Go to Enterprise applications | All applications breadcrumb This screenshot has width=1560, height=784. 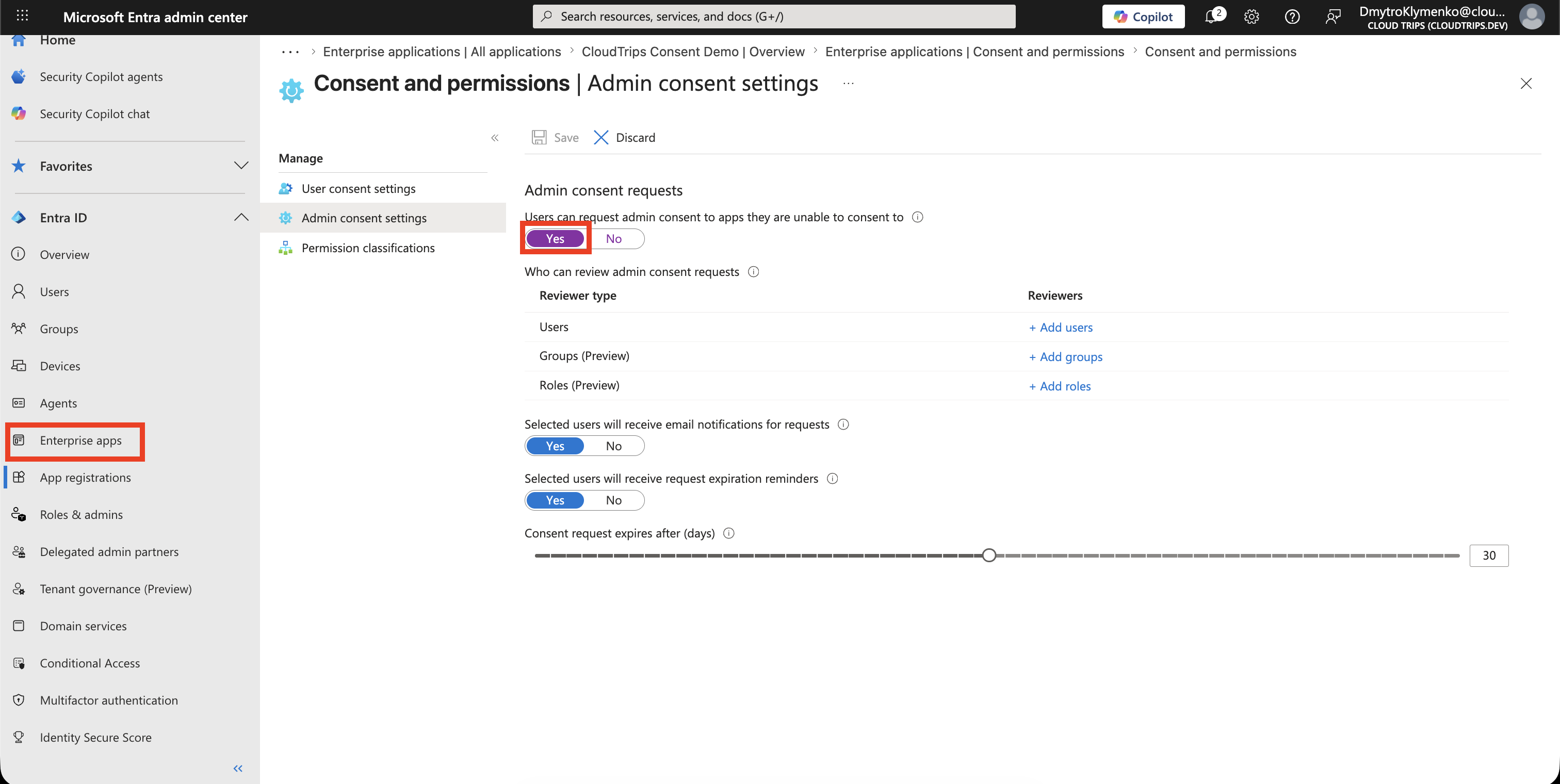click(442, 52)
